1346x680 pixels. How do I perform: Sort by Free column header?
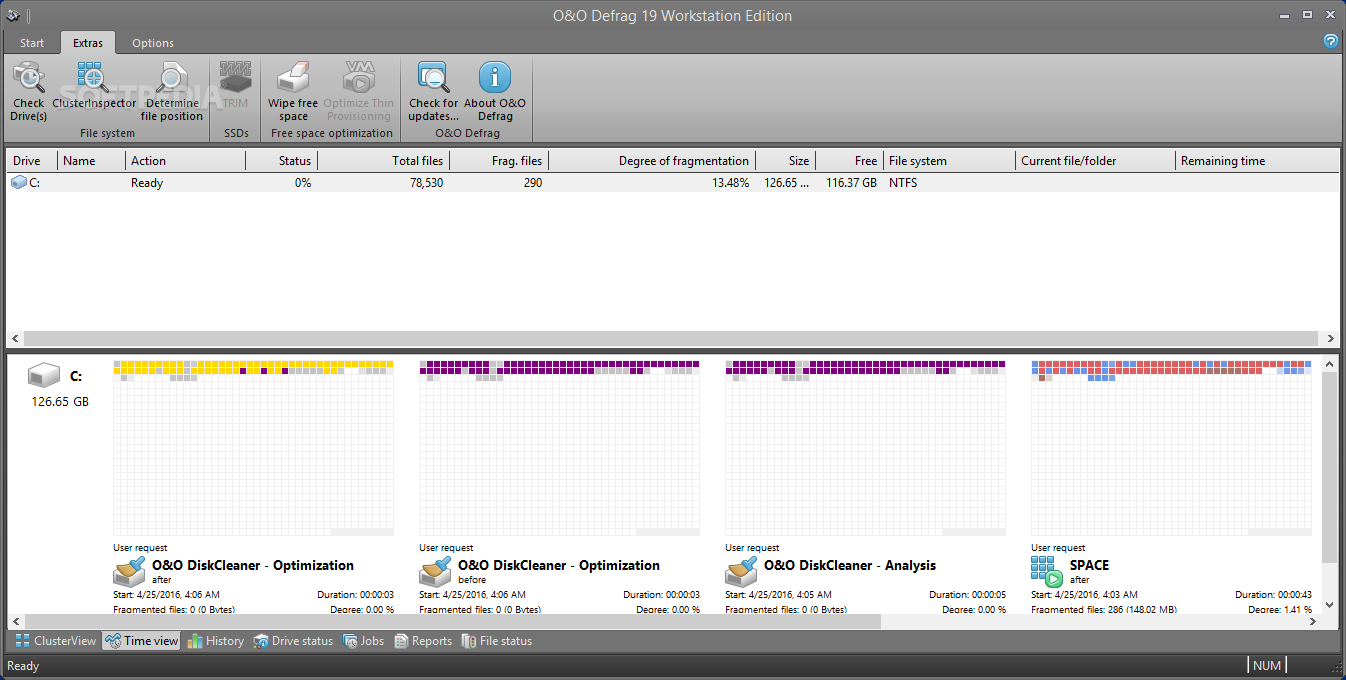pos(850,160)
